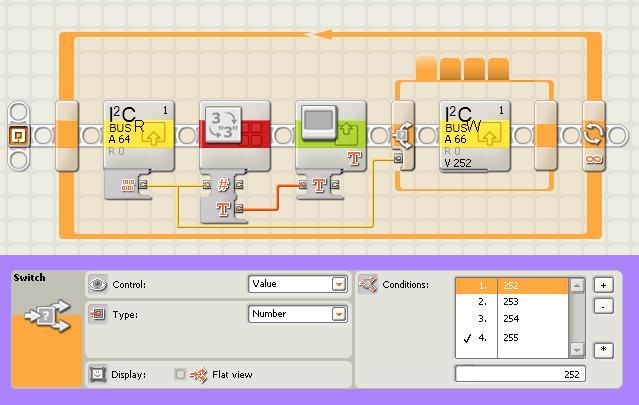Select second Switch condition tab
639x405 pixels.
[450, 69]
